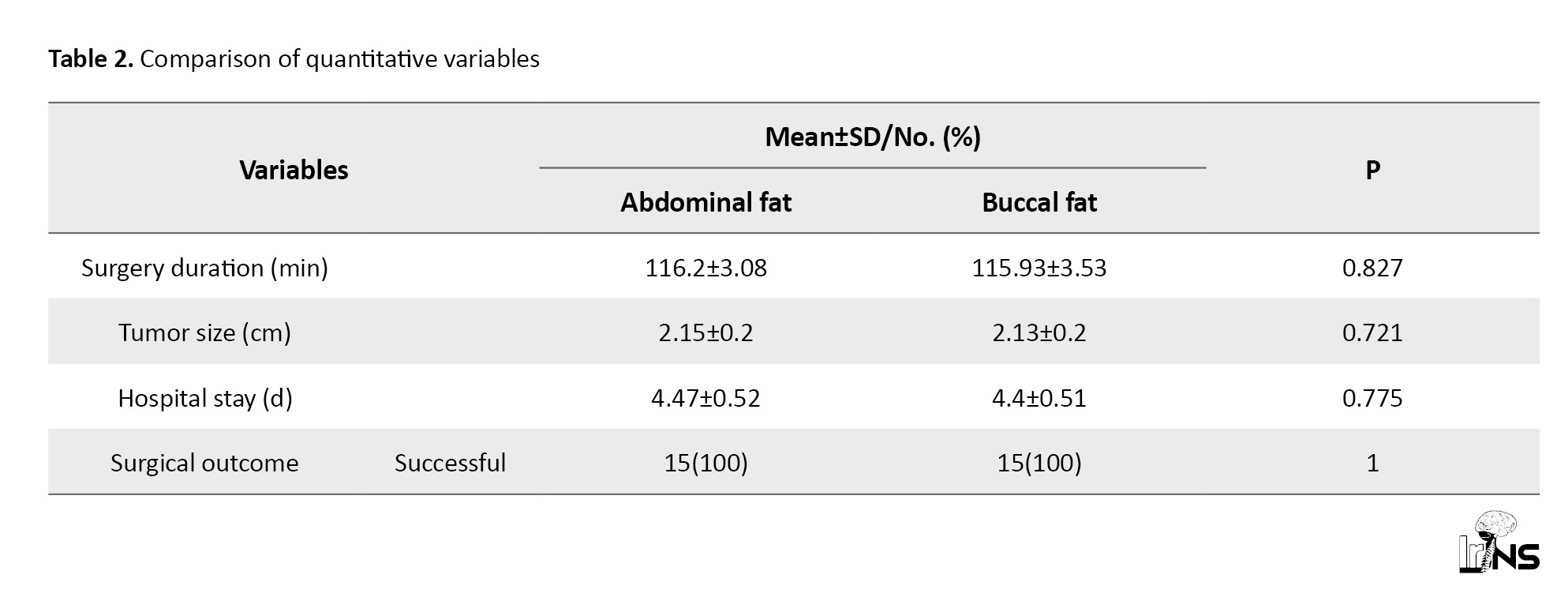
Task: Click the Buccal fat column header
Action: click(x=1039, y=203)
